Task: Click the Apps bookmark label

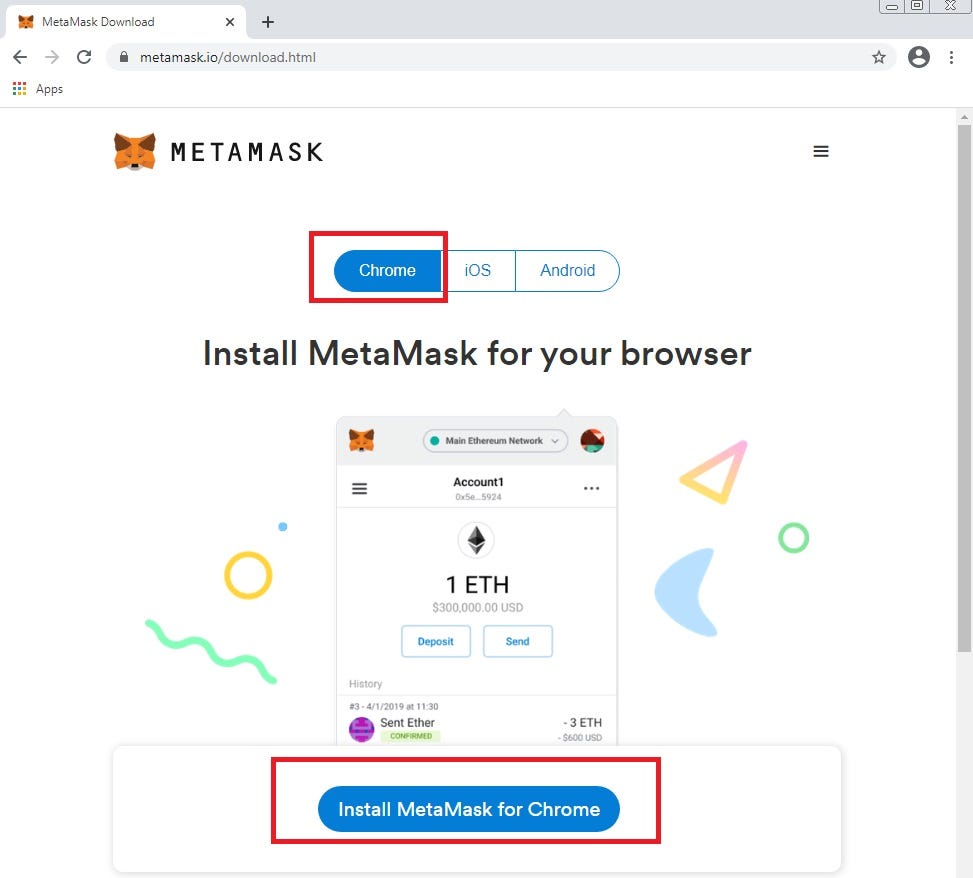Action: click(49, 89)
